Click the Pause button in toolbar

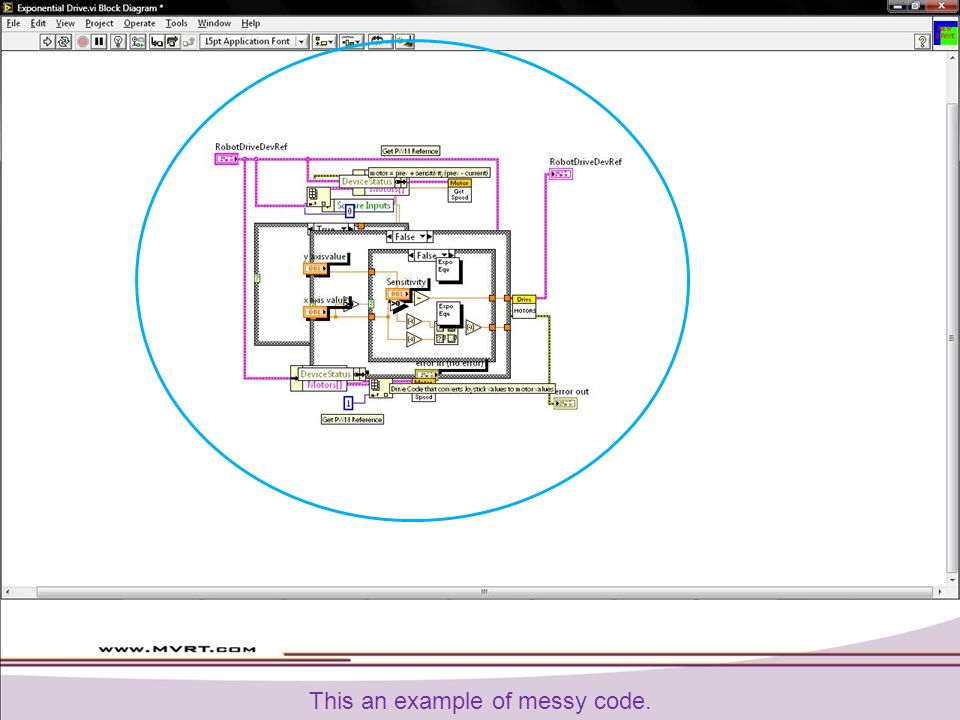[99, 42]
